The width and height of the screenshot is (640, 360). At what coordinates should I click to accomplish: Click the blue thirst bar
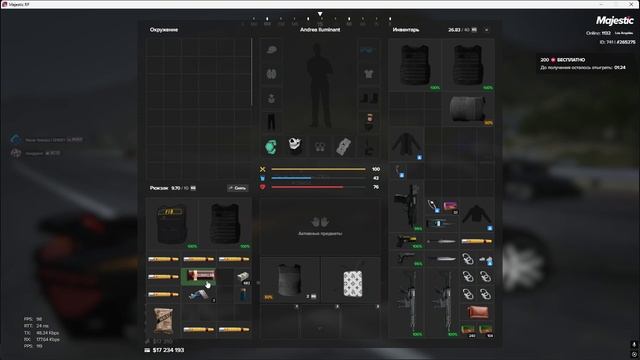(318, 178)
